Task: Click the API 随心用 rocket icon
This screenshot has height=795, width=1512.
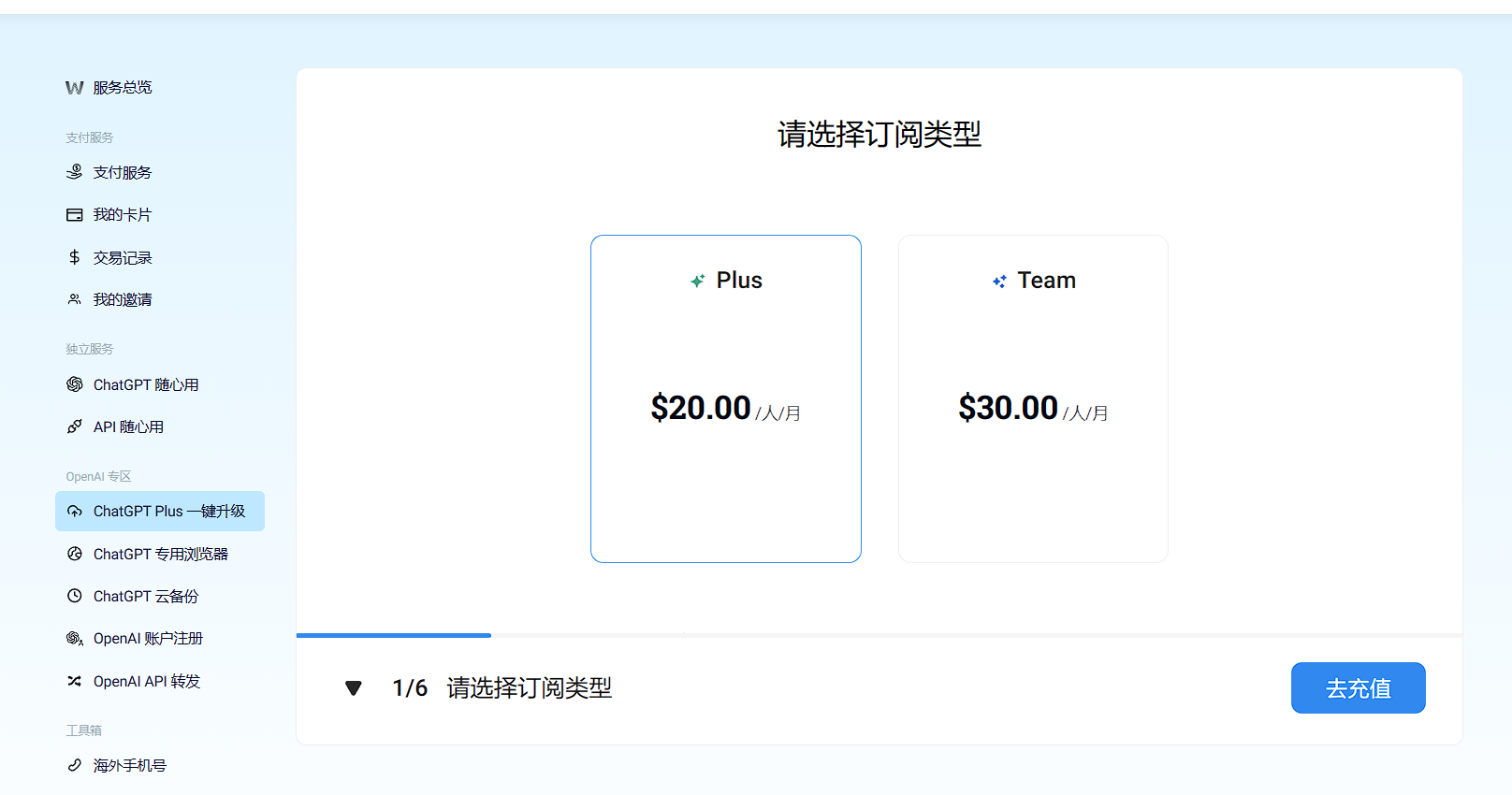Action: pos(75,426)
